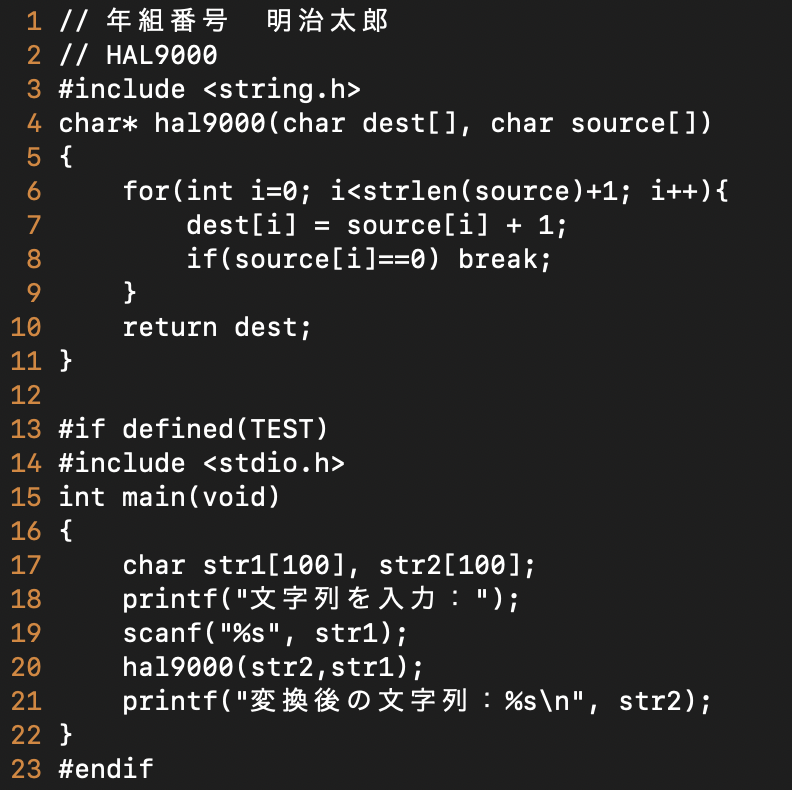Click the dest[i] assignment on line 7
The width and height of the screenshot is (792, 790).
376,225
